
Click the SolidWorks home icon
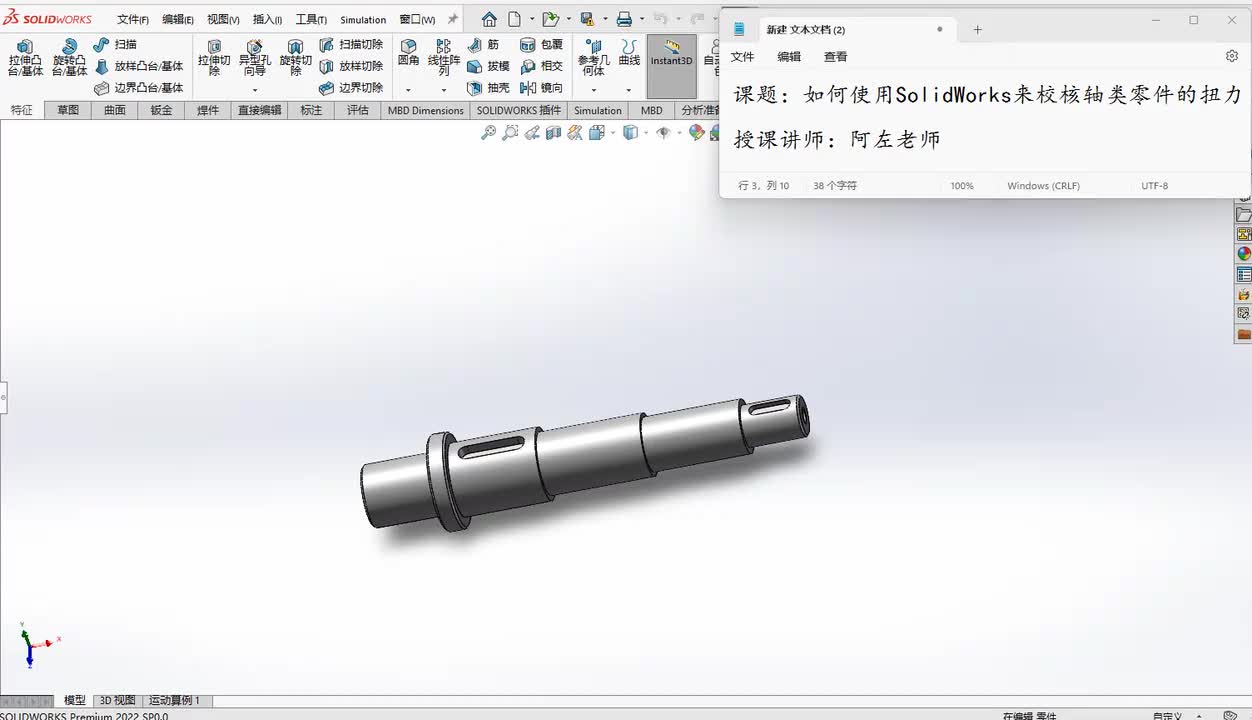tap(489, 19)
